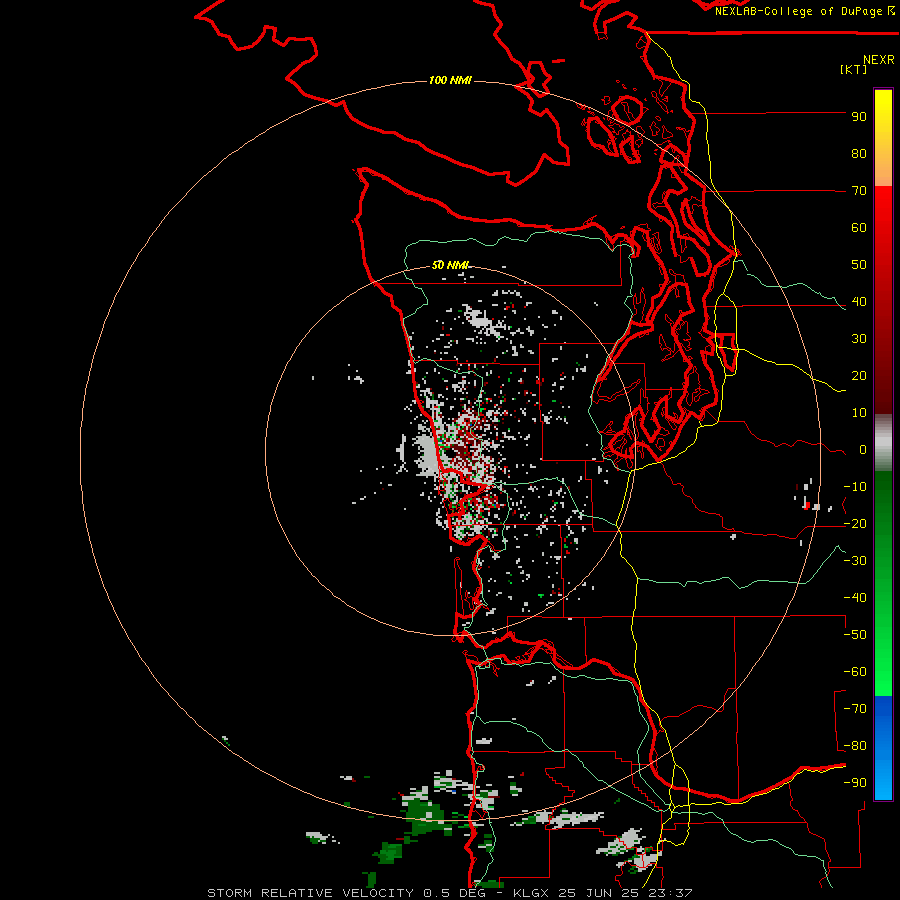
Task: Click the positive 70 knot scale label
Action: [x=859, y=191]
